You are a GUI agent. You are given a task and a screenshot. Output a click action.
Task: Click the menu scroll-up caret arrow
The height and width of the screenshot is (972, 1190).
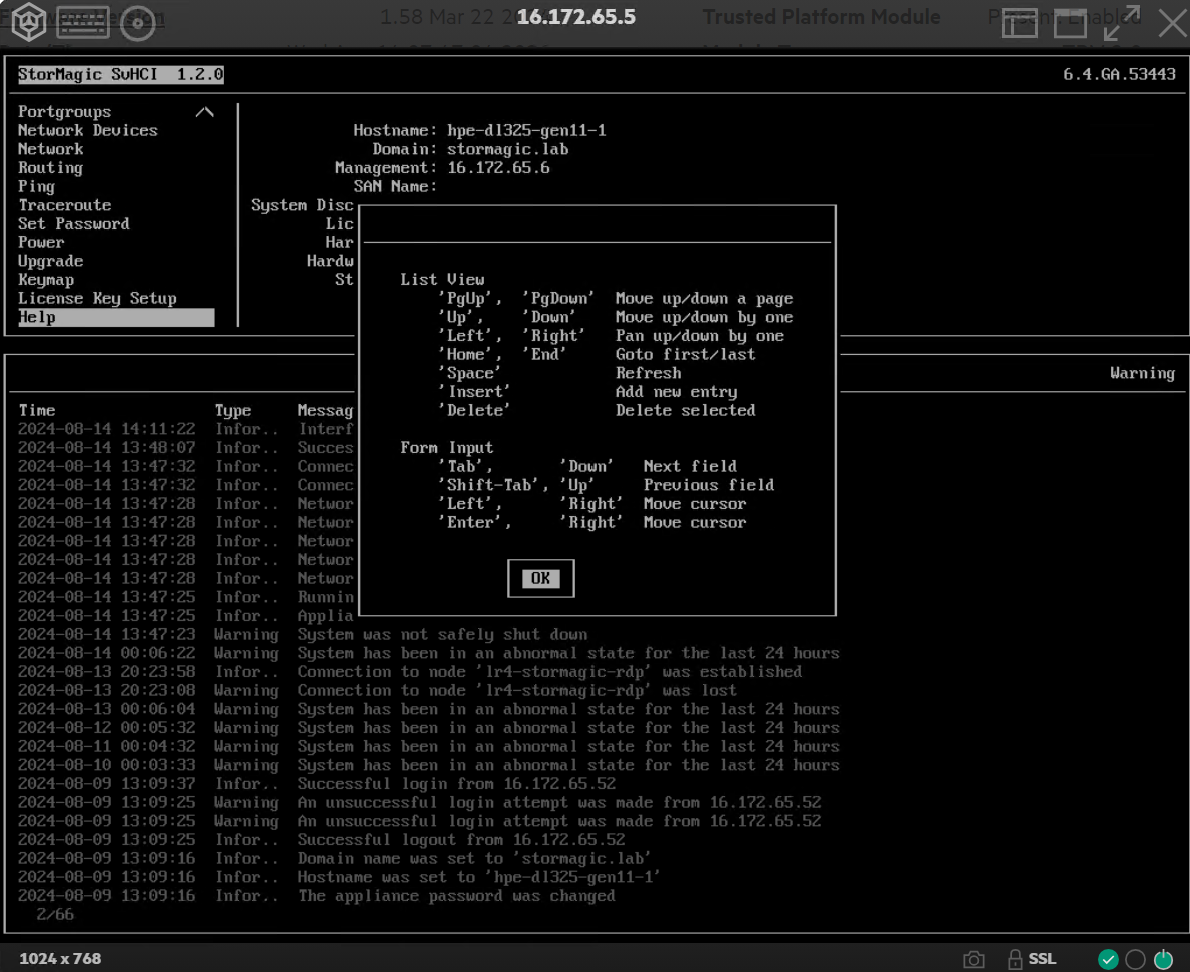(204, 112)
